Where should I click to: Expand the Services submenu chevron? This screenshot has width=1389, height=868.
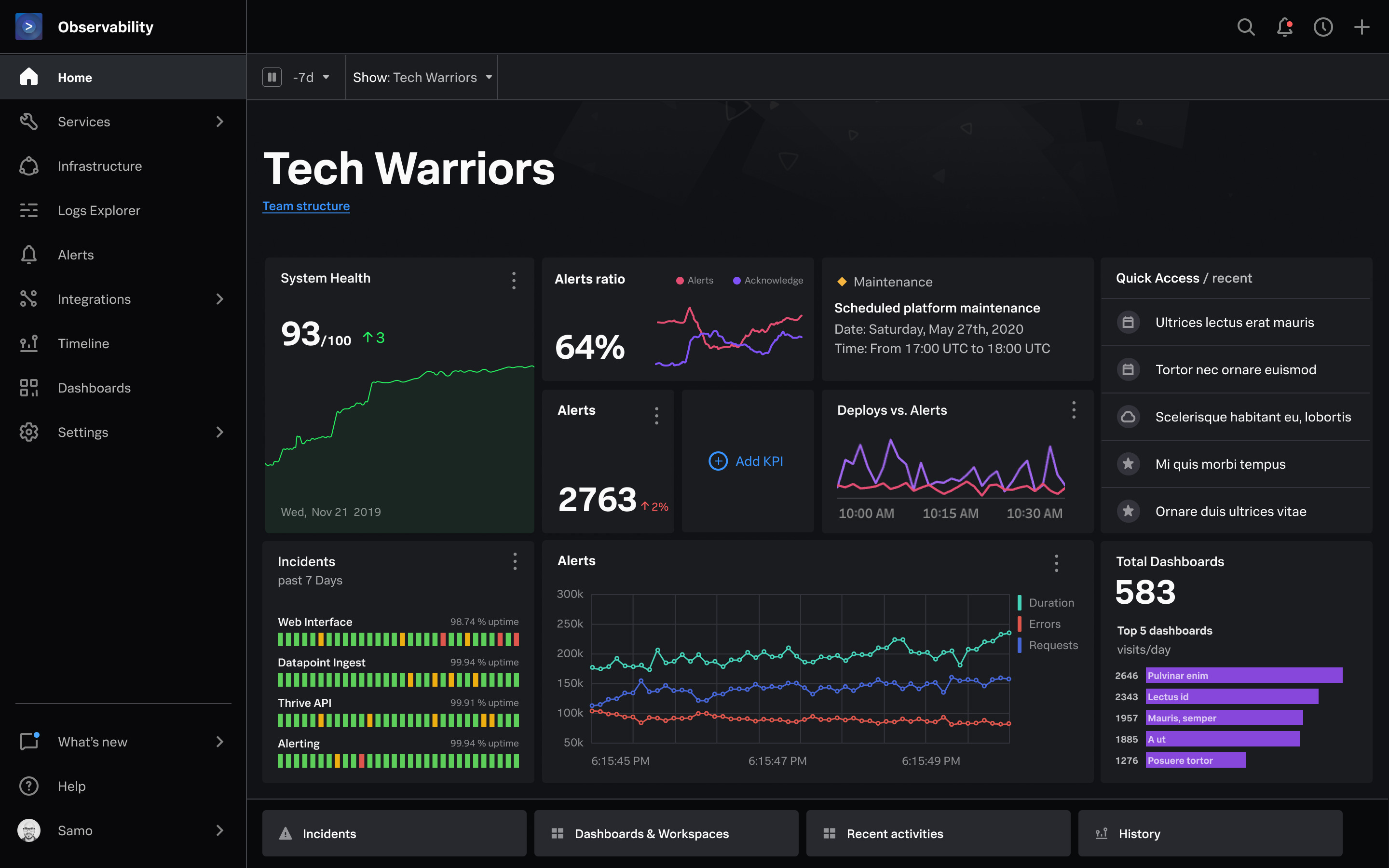click(x=219, y=122)
